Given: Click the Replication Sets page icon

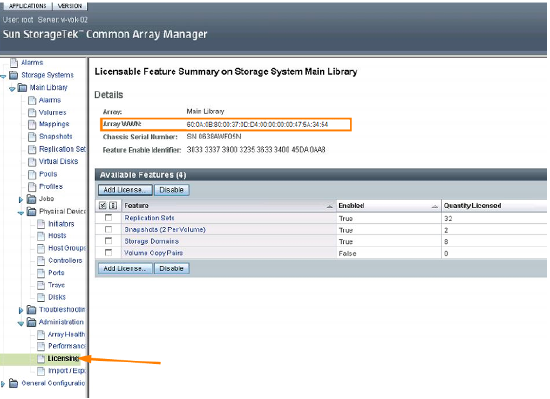Looking at the screenshot, I should click(x=32, y=149).
